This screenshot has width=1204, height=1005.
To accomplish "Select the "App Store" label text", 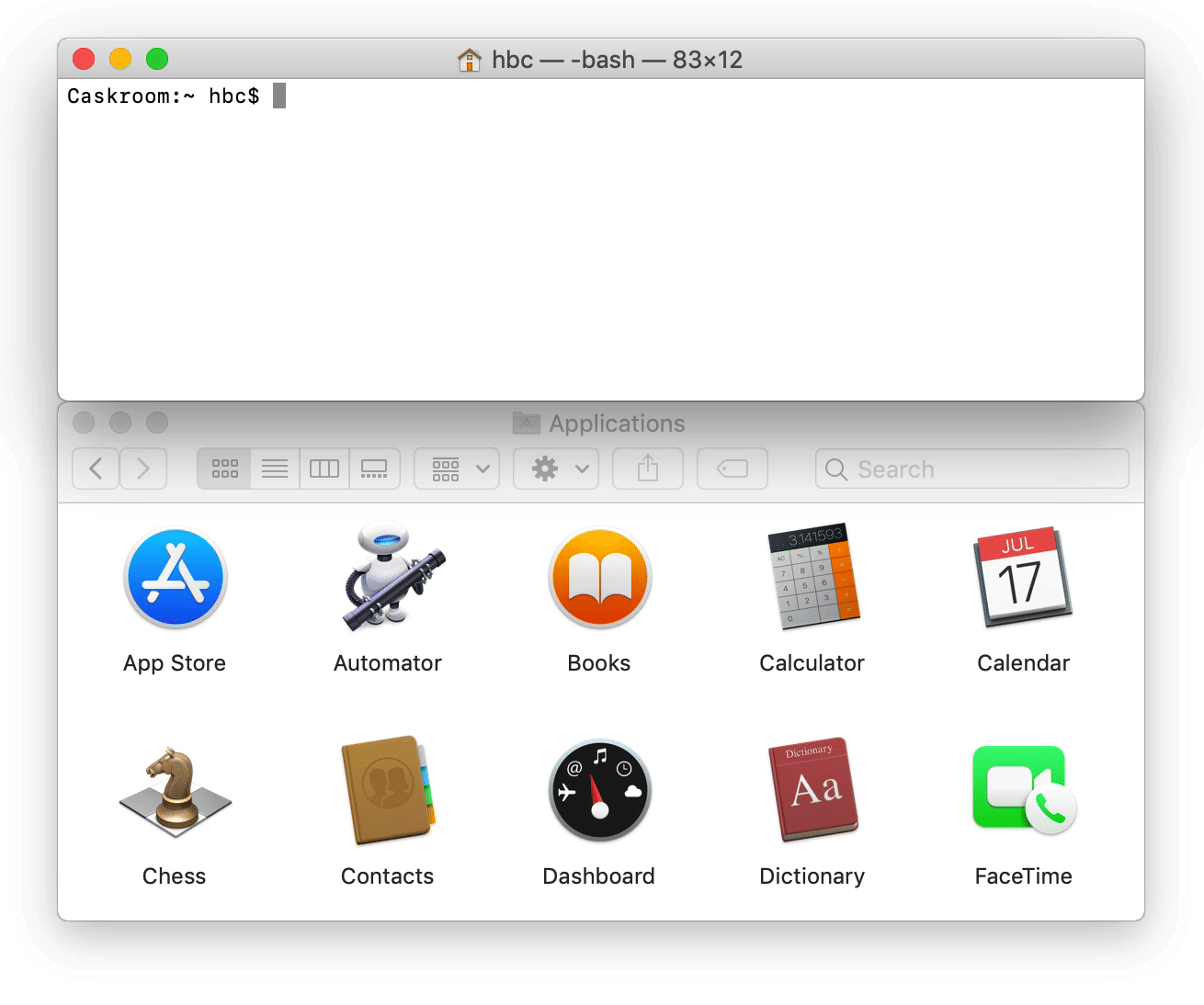I will [175, 663].
